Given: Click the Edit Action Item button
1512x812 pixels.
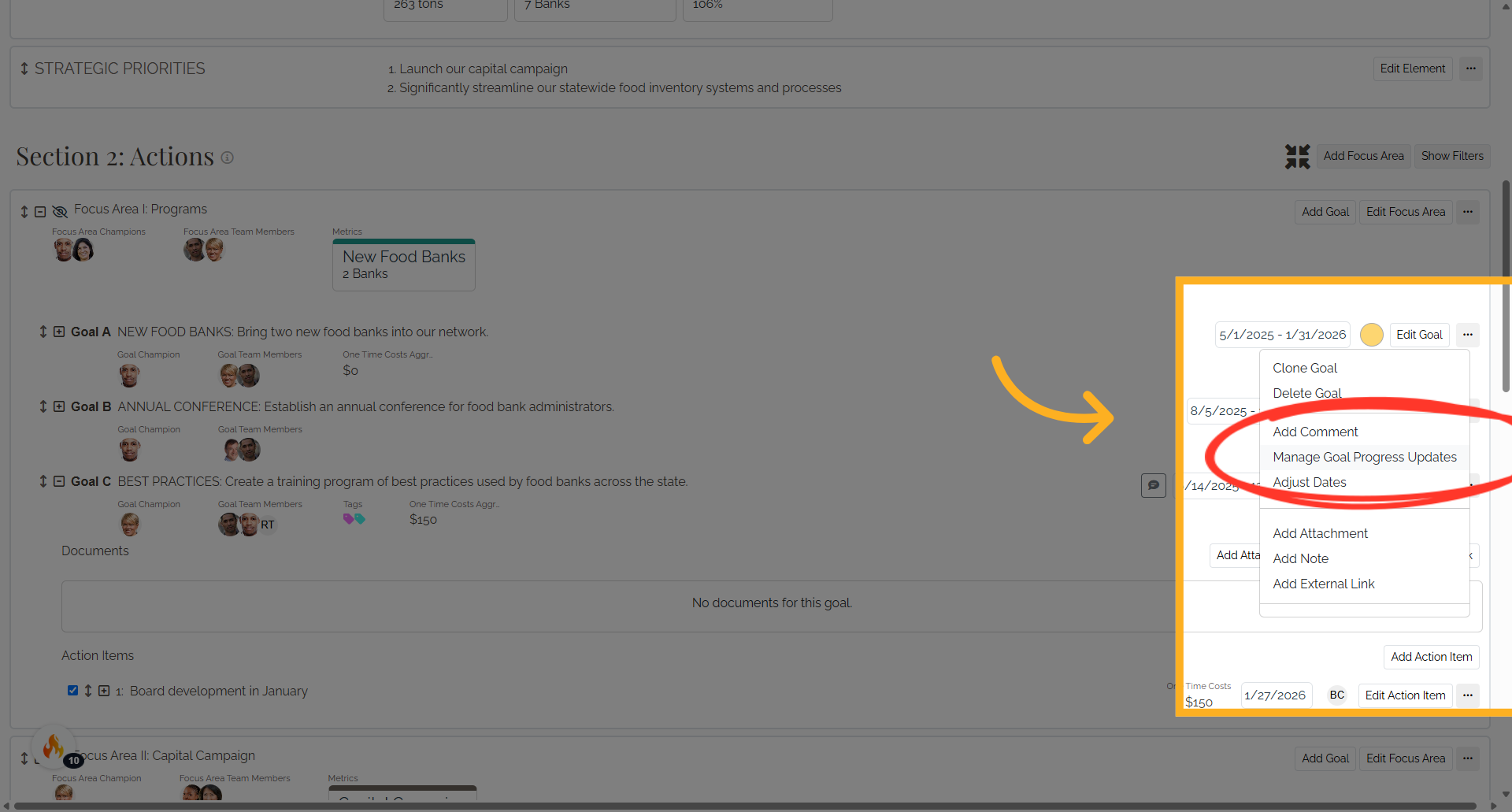Looking at the screenshot, I should 1405,695.
